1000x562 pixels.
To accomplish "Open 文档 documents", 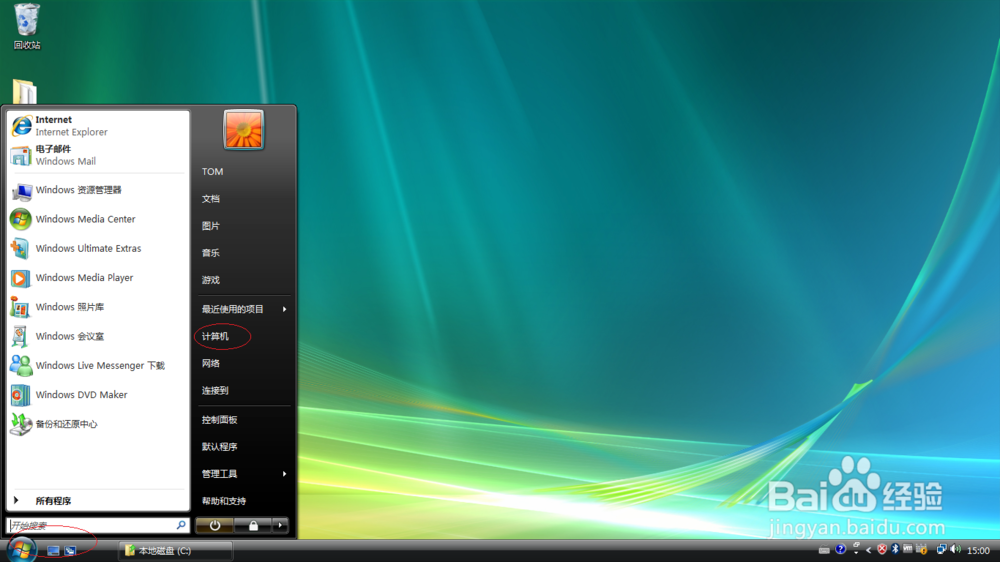I will pos(211,199).
